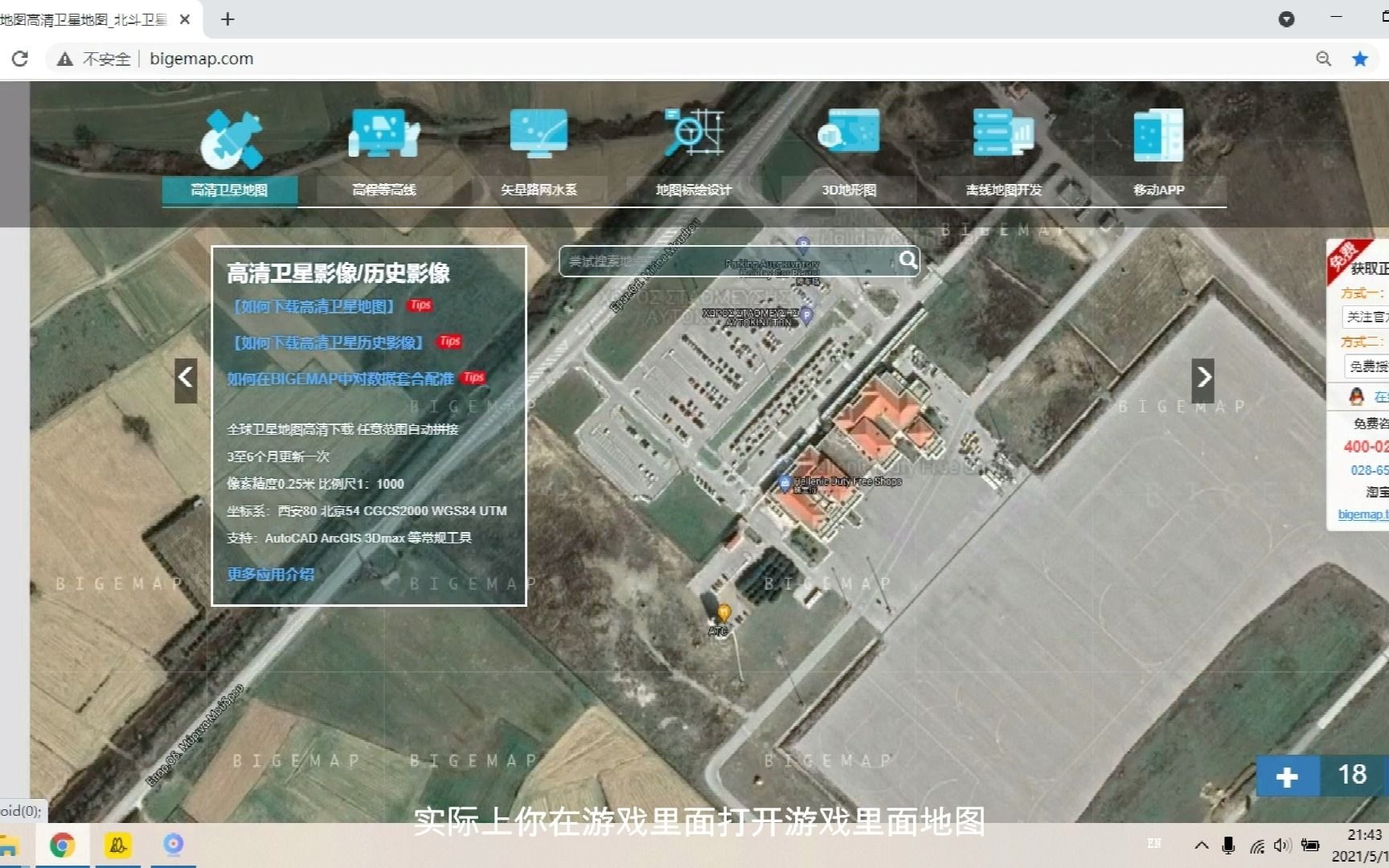1389x868 pixels.
Task: Click the zoom level 18 indicator
Action: 1354,775
